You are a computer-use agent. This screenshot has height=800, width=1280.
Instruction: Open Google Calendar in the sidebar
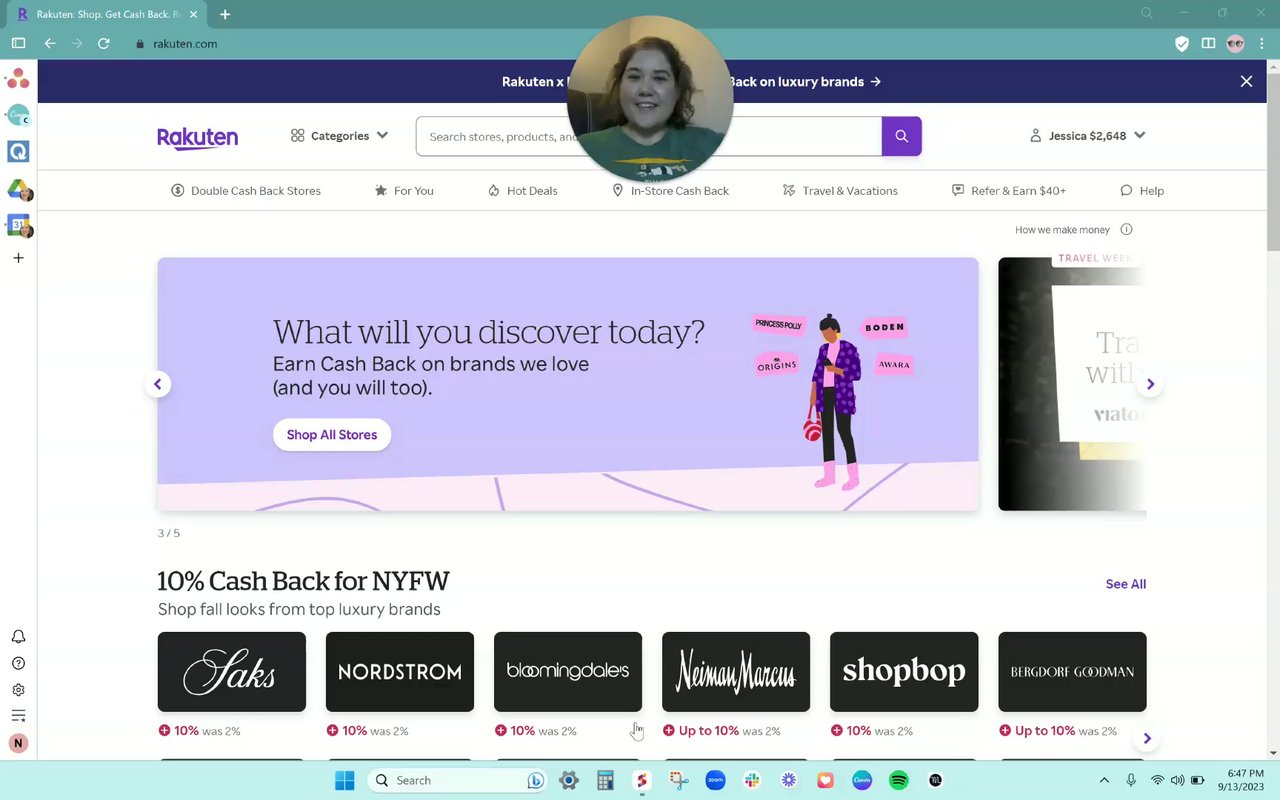click(x=18, y=225)
